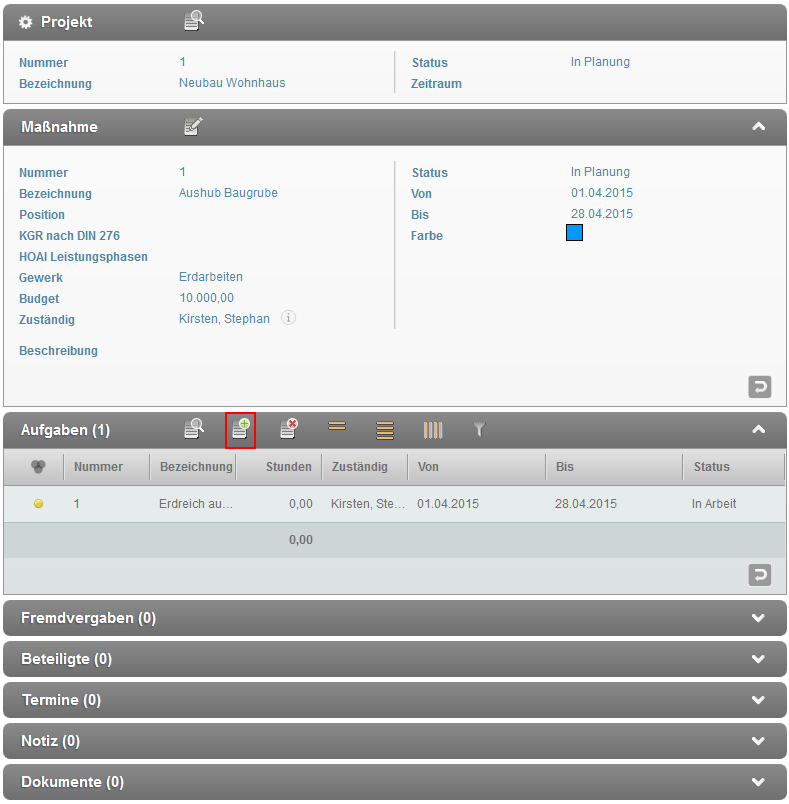Click the column settings icon in Aufgaben
The image size is (789, 804).
point(432,430)
